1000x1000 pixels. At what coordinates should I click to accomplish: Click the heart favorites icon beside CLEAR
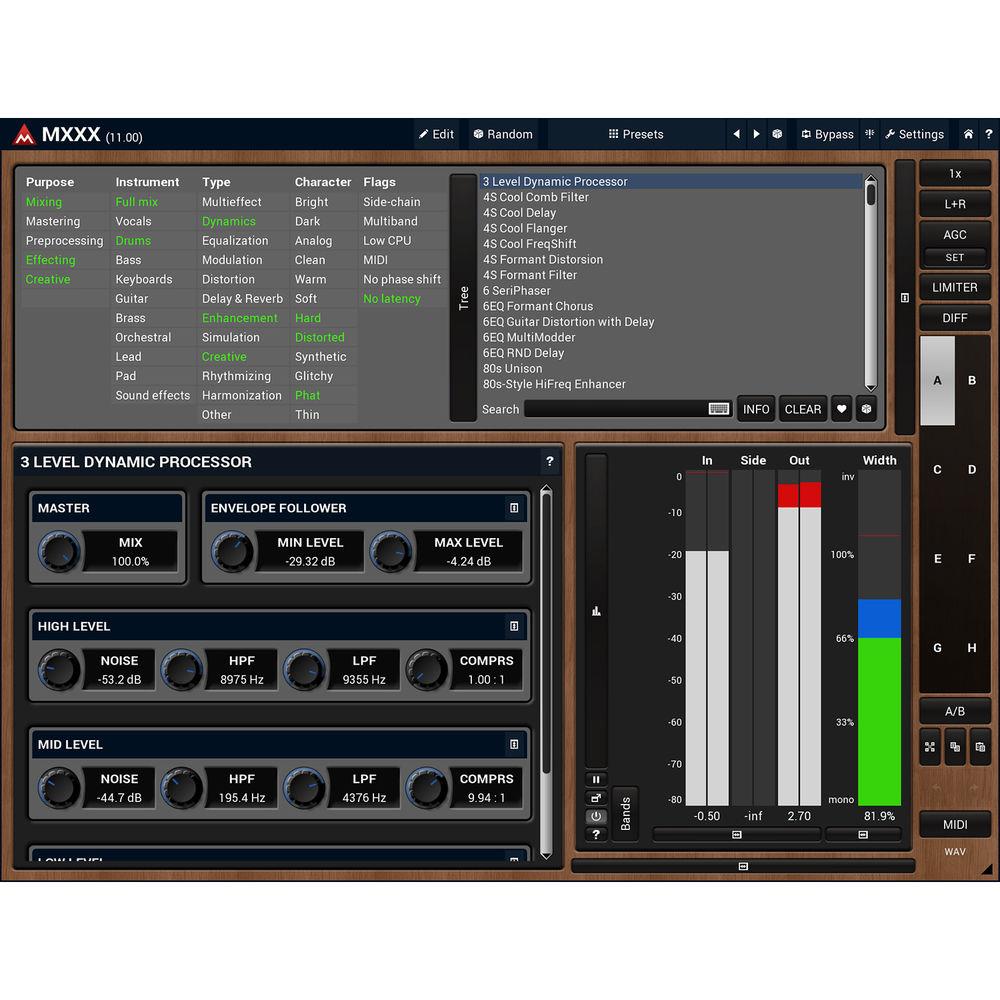841,409
